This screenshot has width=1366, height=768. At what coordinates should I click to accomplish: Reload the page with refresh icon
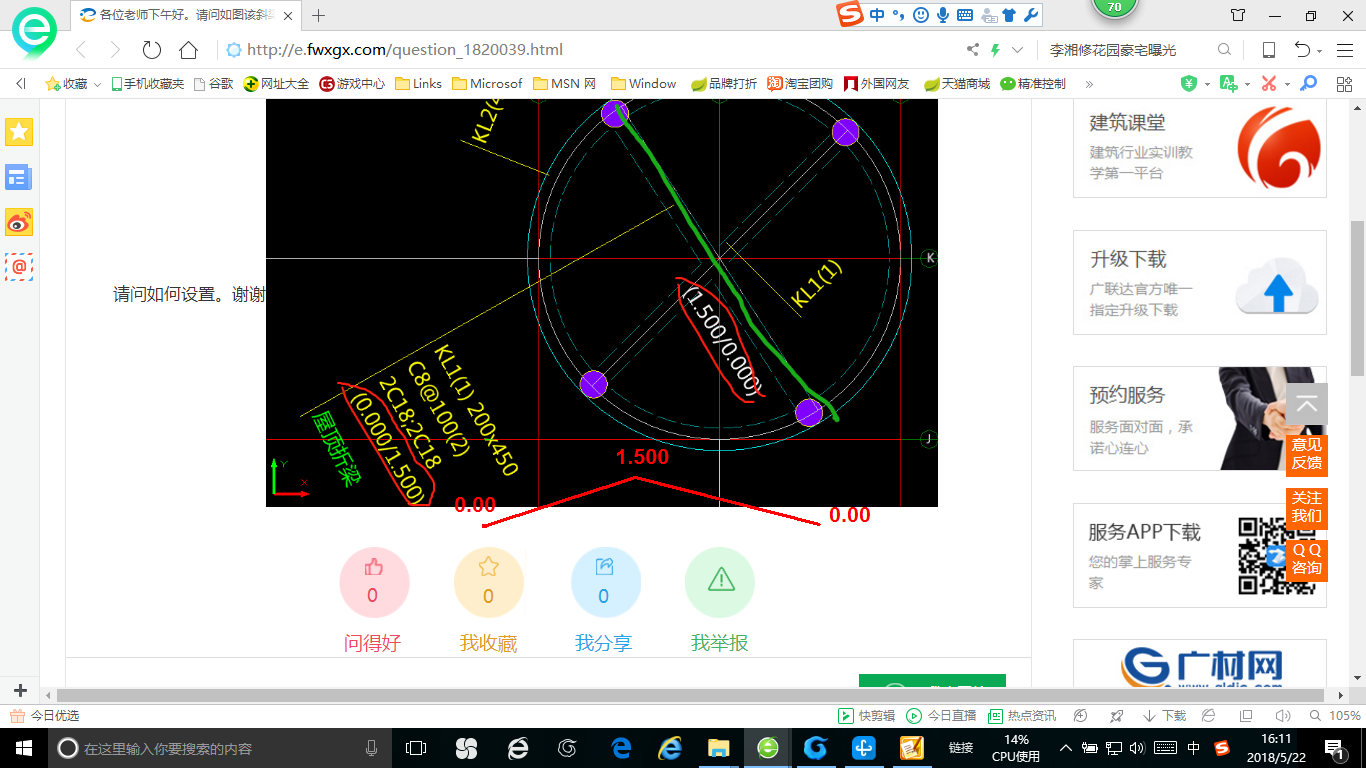pyautogui.click(x=152, y=50)
